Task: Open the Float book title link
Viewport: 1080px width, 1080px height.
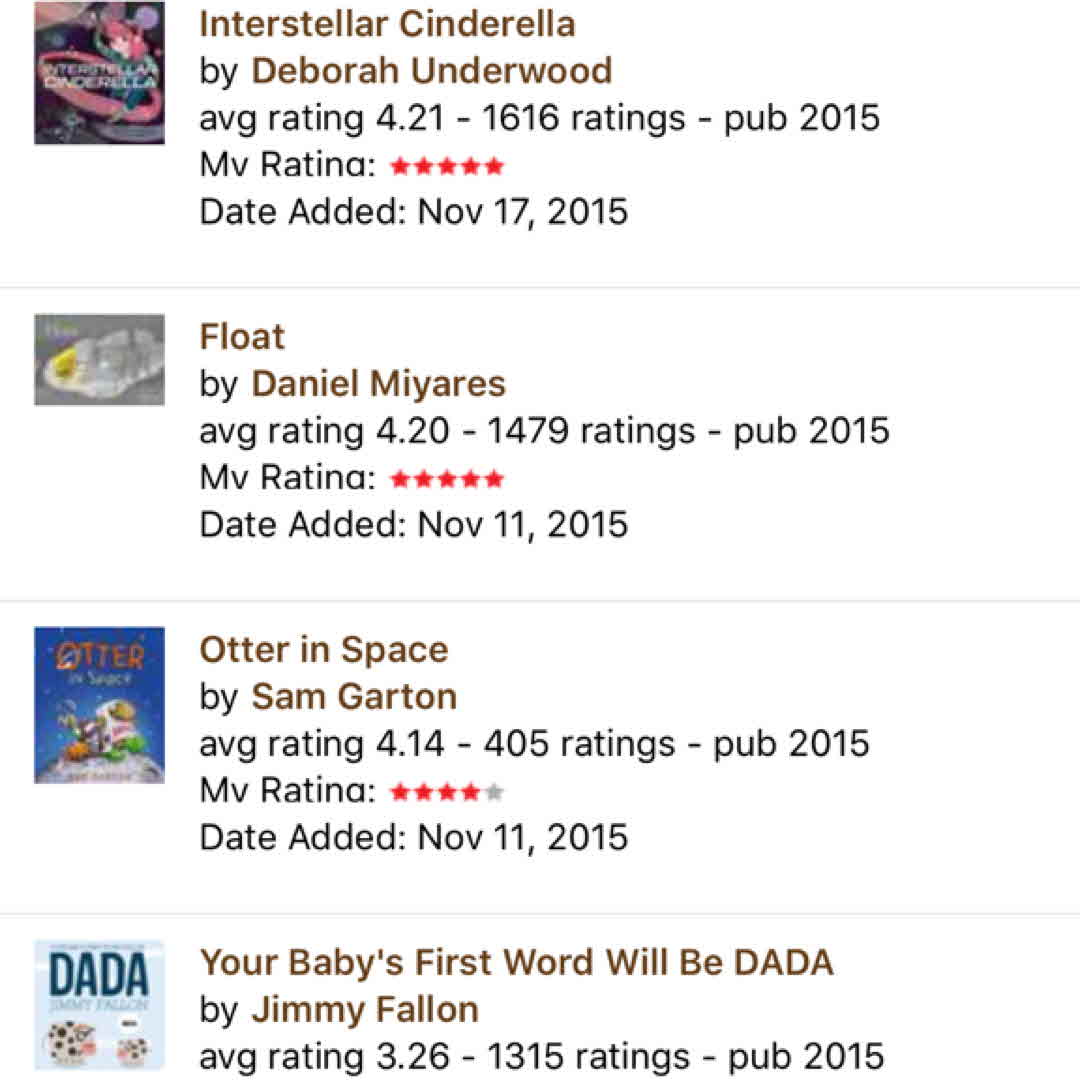Action: tap(242, 336)
